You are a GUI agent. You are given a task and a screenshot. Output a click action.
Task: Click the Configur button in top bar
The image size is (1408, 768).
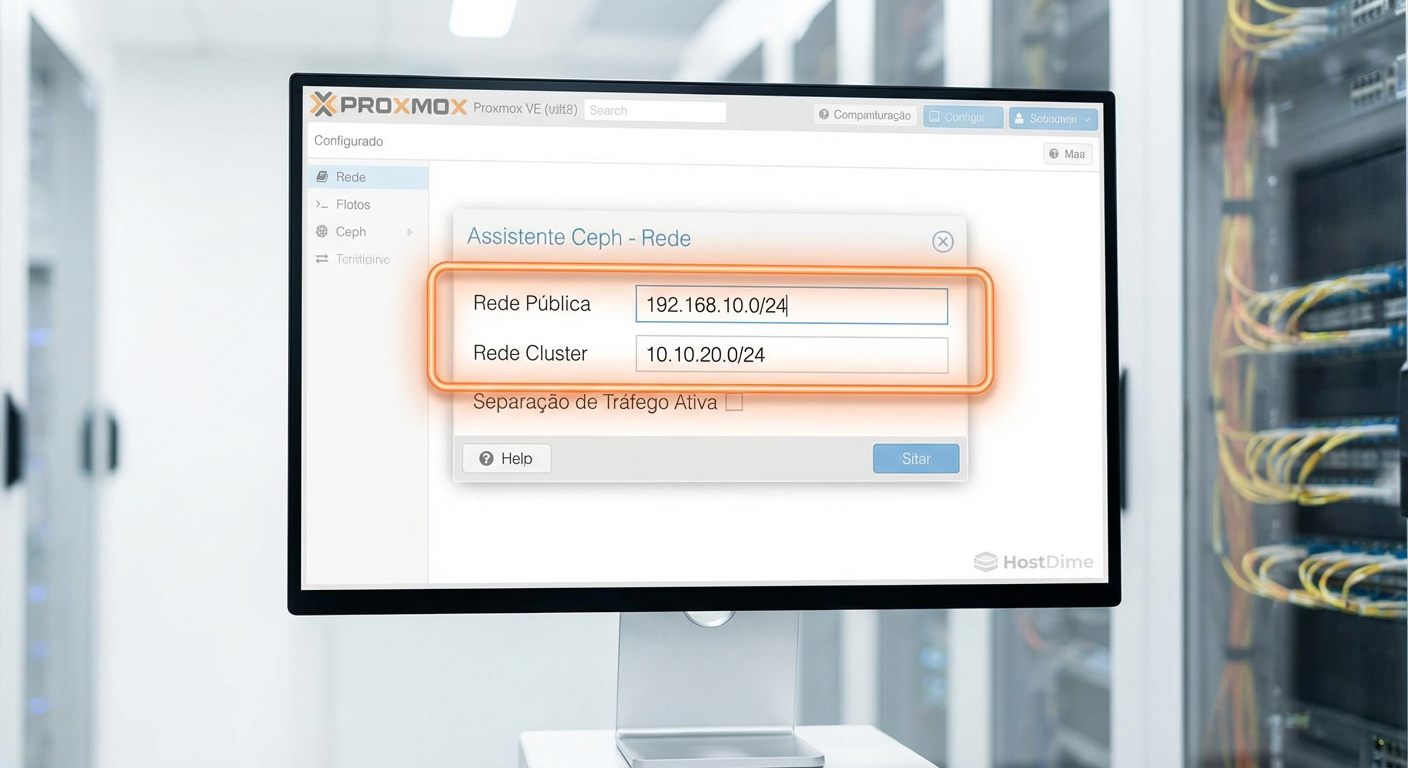click(x=962, y=117)
